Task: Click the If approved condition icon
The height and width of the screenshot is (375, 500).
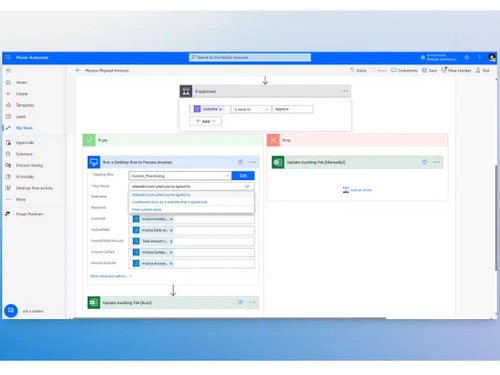Action: tap(186, 91)
